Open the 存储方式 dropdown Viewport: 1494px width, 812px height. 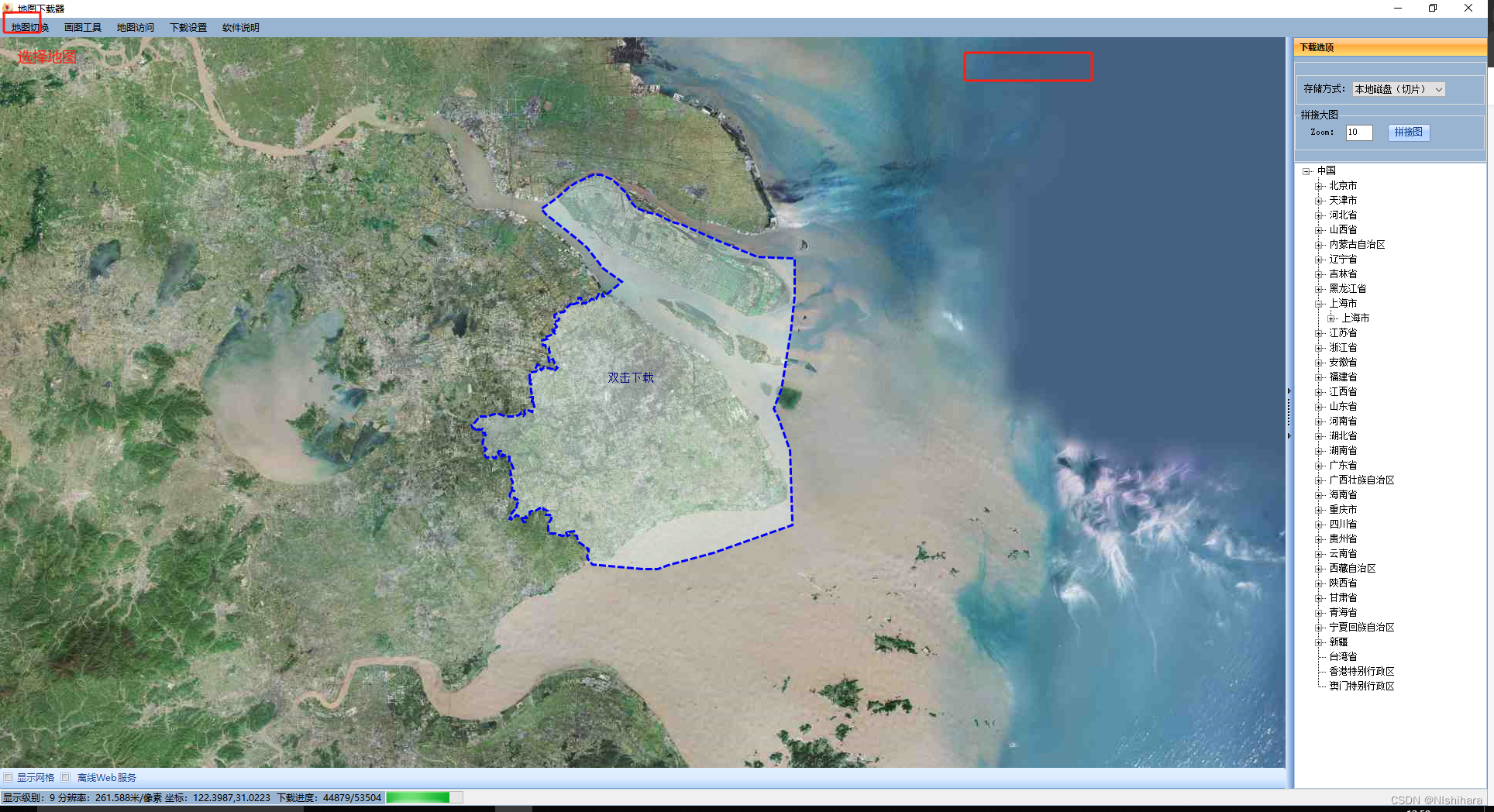(1399, 89)
